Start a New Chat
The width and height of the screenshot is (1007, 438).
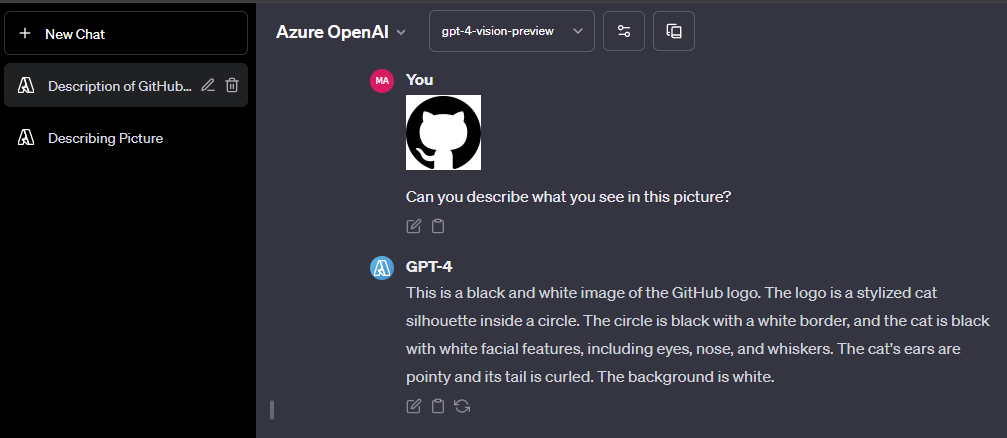click(x=126, y=33)
